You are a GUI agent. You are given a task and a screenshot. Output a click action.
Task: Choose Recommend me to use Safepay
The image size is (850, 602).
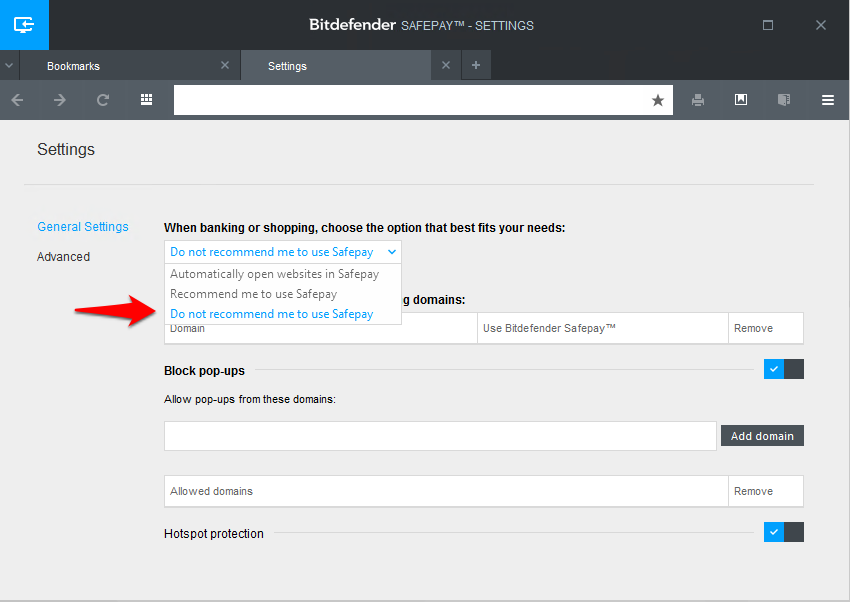[254, 294]
